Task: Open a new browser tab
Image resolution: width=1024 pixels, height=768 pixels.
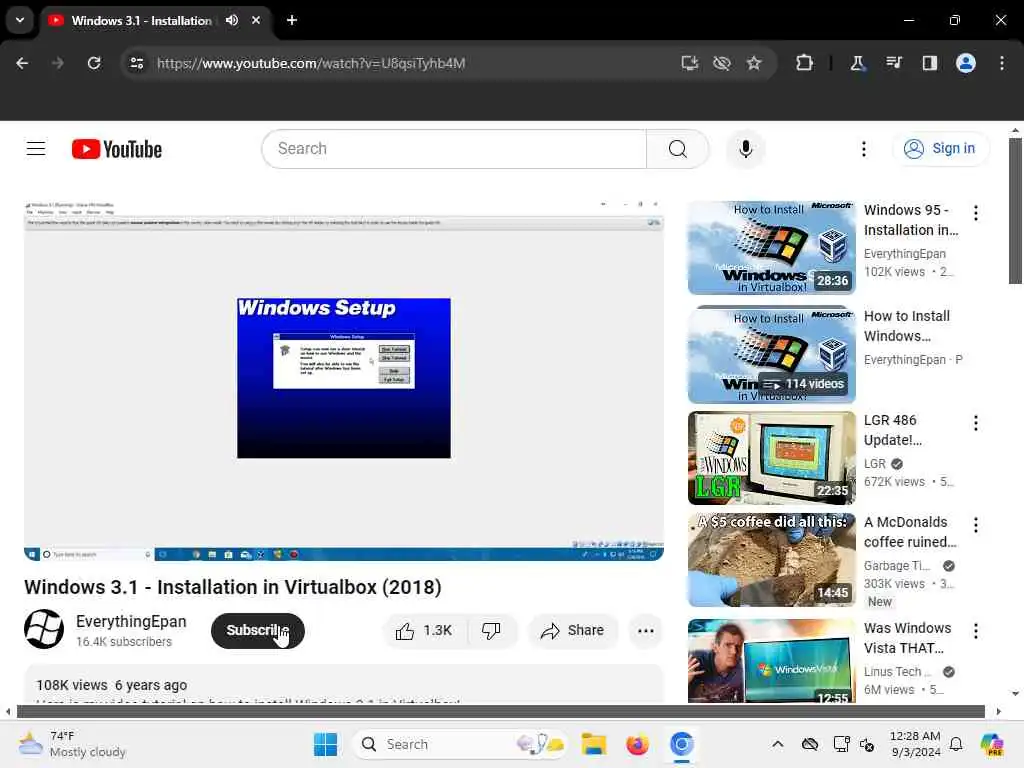Action: tap(292, 20)
